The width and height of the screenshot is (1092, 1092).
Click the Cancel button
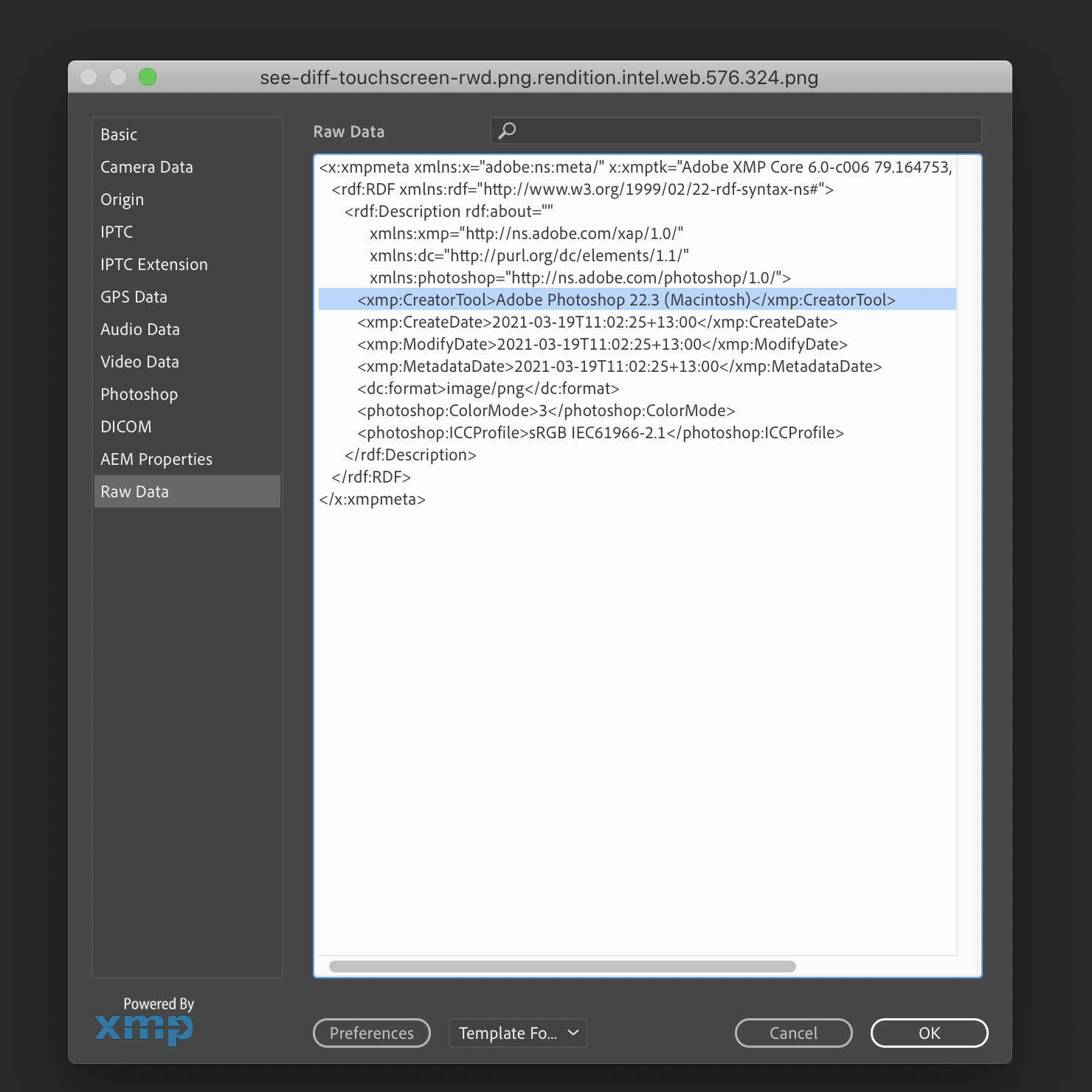[x=794, y=1033]
